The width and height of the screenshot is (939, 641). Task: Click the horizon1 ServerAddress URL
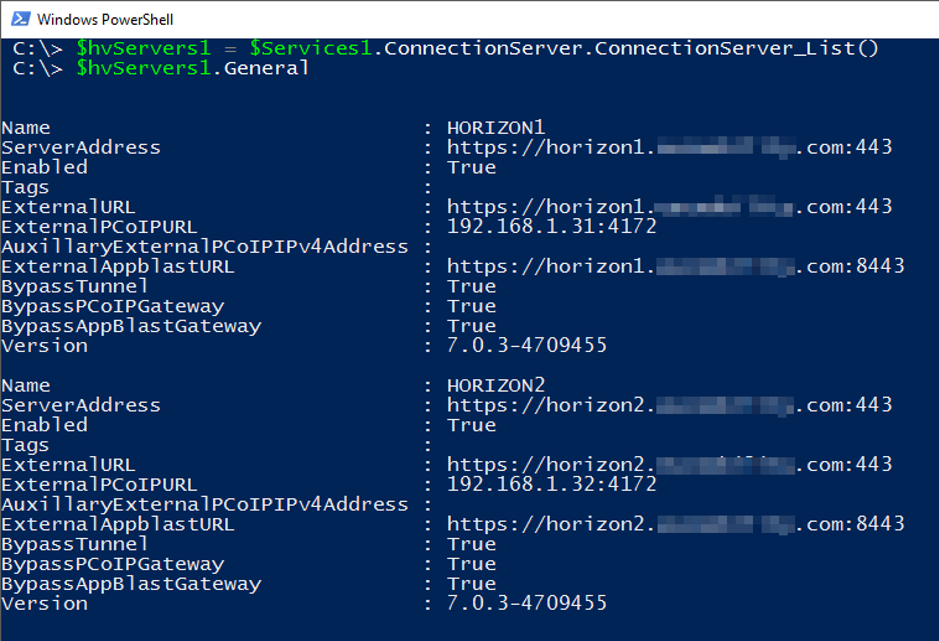pyautogui.click(x=669, y=148)
